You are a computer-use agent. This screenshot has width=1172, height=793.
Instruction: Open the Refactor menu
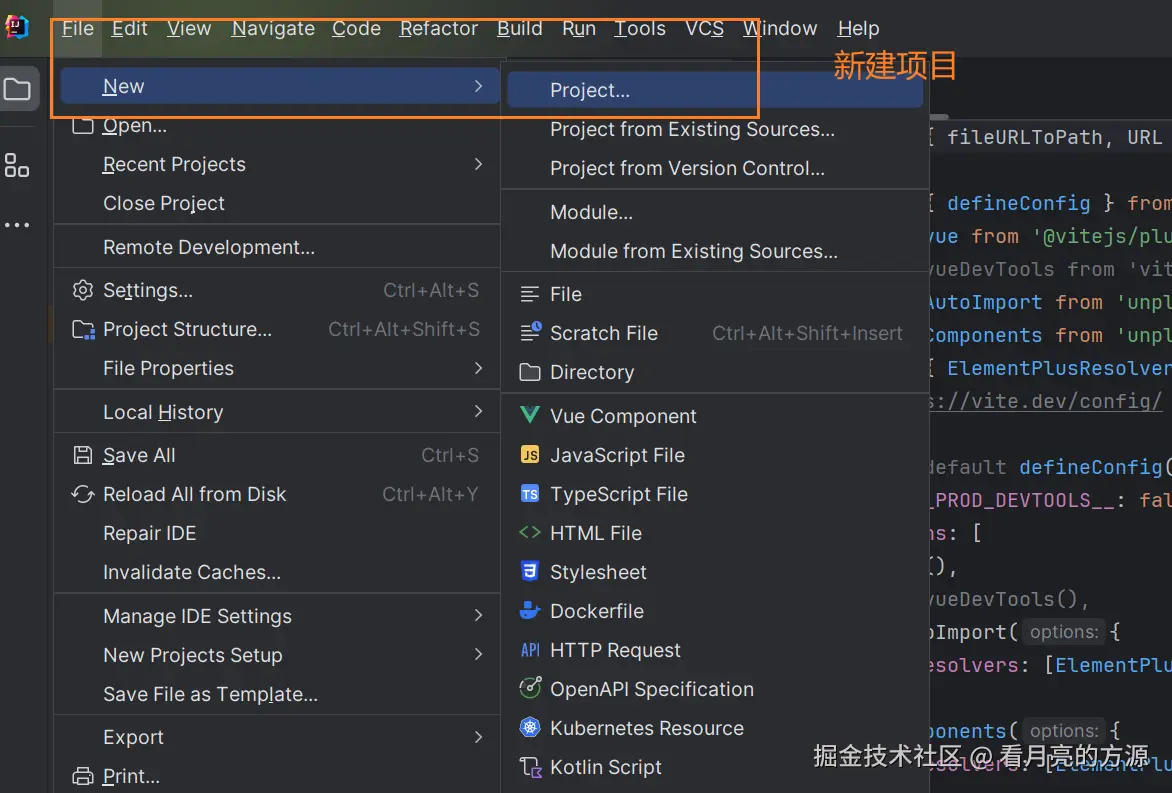(438, 28)
